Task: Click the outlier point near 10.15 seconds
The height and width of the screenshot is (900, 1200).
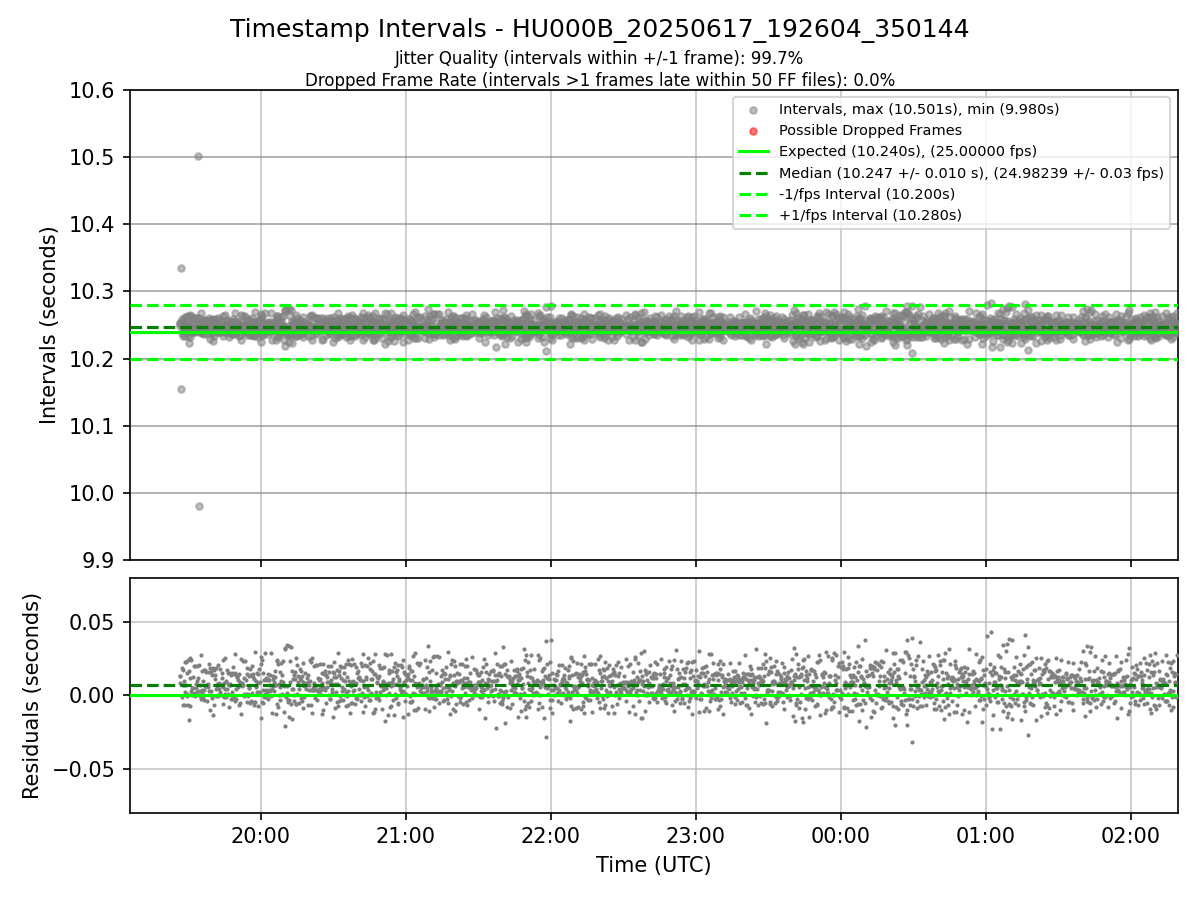Action: click(181, 389)
